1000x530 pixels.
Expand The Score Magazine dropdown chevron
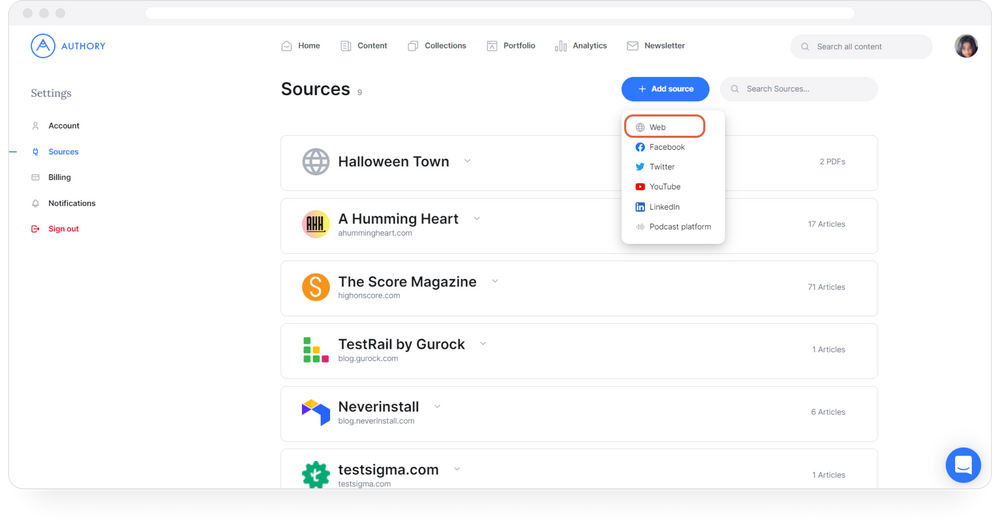pos(494,281)
